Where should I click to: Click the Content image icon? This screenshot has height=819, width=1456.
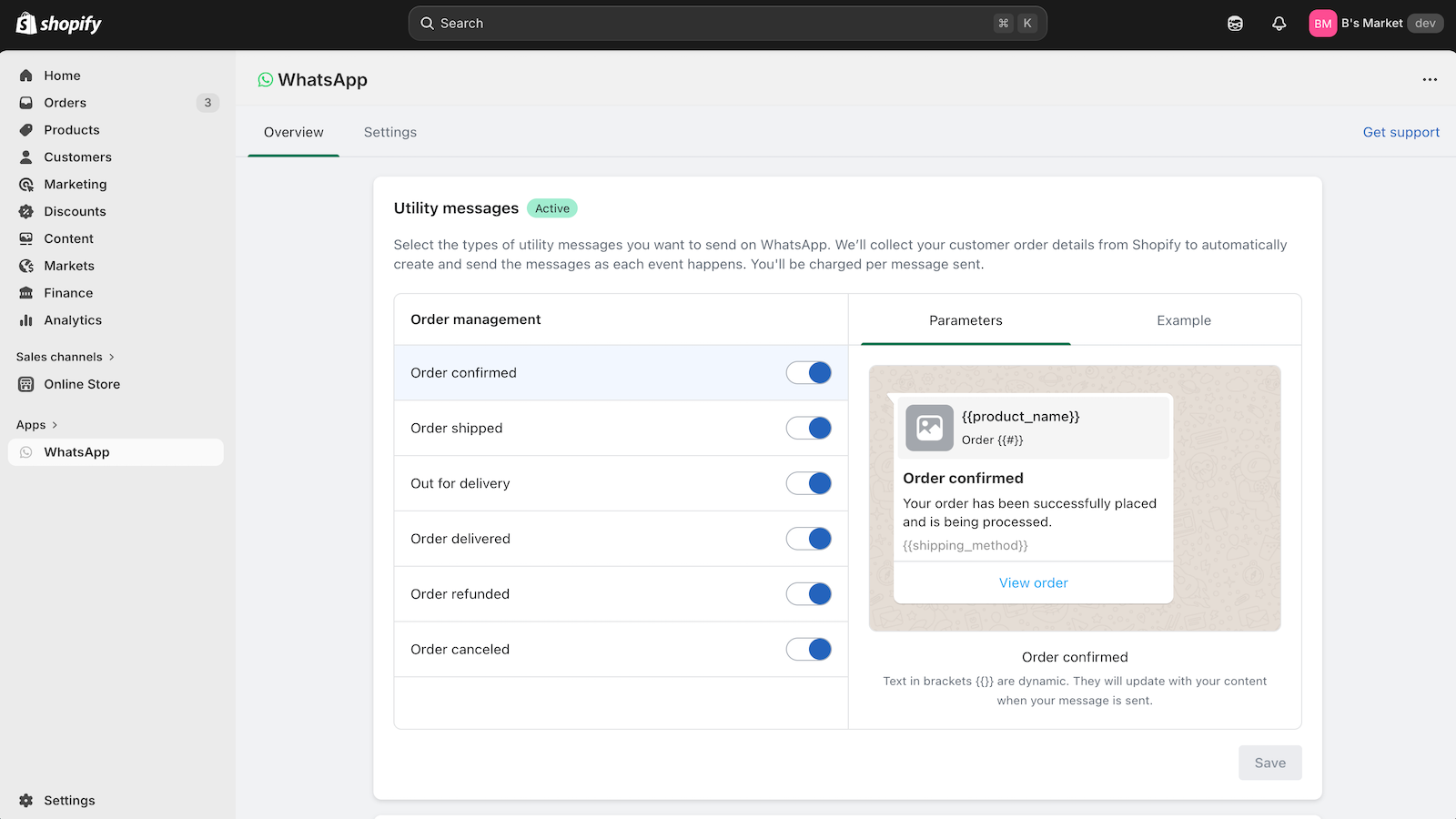pos(26,239)
